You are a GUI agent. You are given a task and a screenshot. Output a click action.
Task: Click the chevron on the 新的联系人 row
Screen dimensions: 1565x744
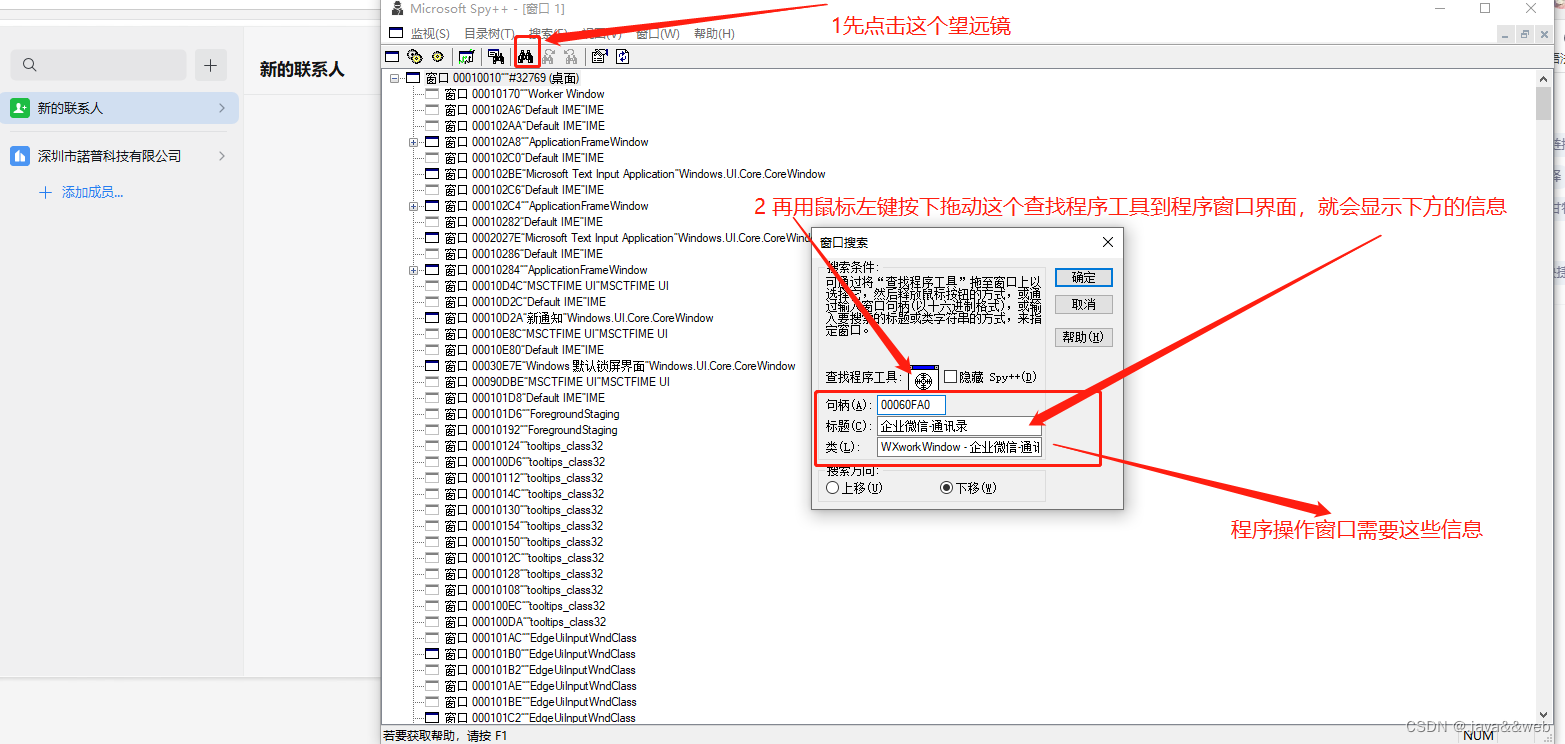[221, 108]
